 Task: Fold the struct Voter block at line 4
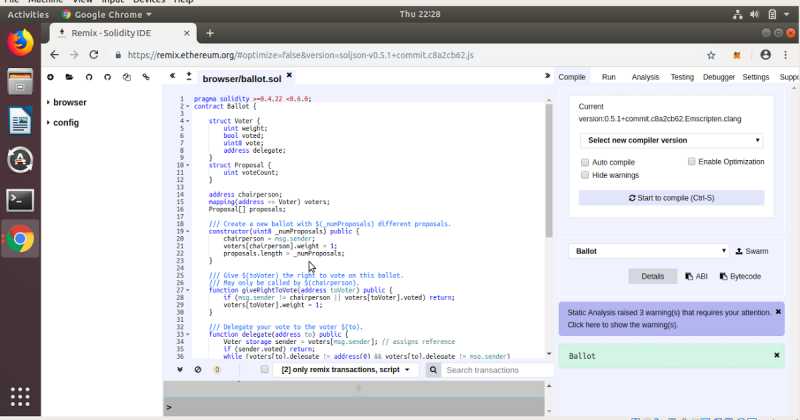(x=188, y=121)
